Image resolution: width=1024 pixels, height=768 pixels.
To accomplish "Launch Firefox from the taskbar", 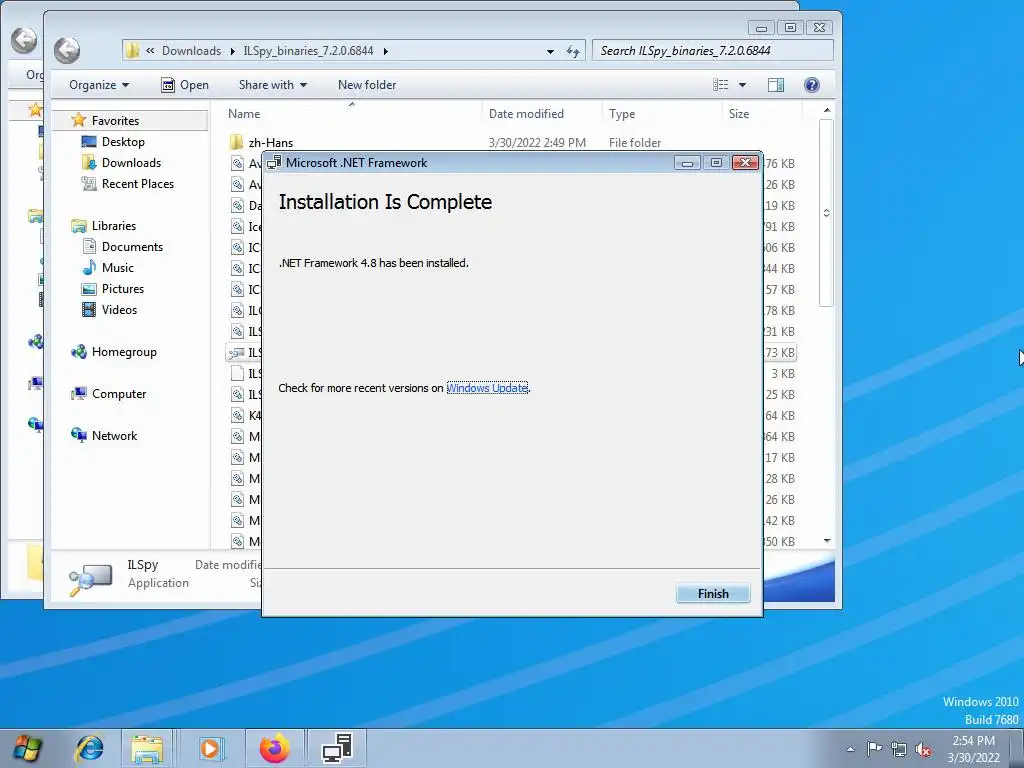I will [x=274, y=748].
